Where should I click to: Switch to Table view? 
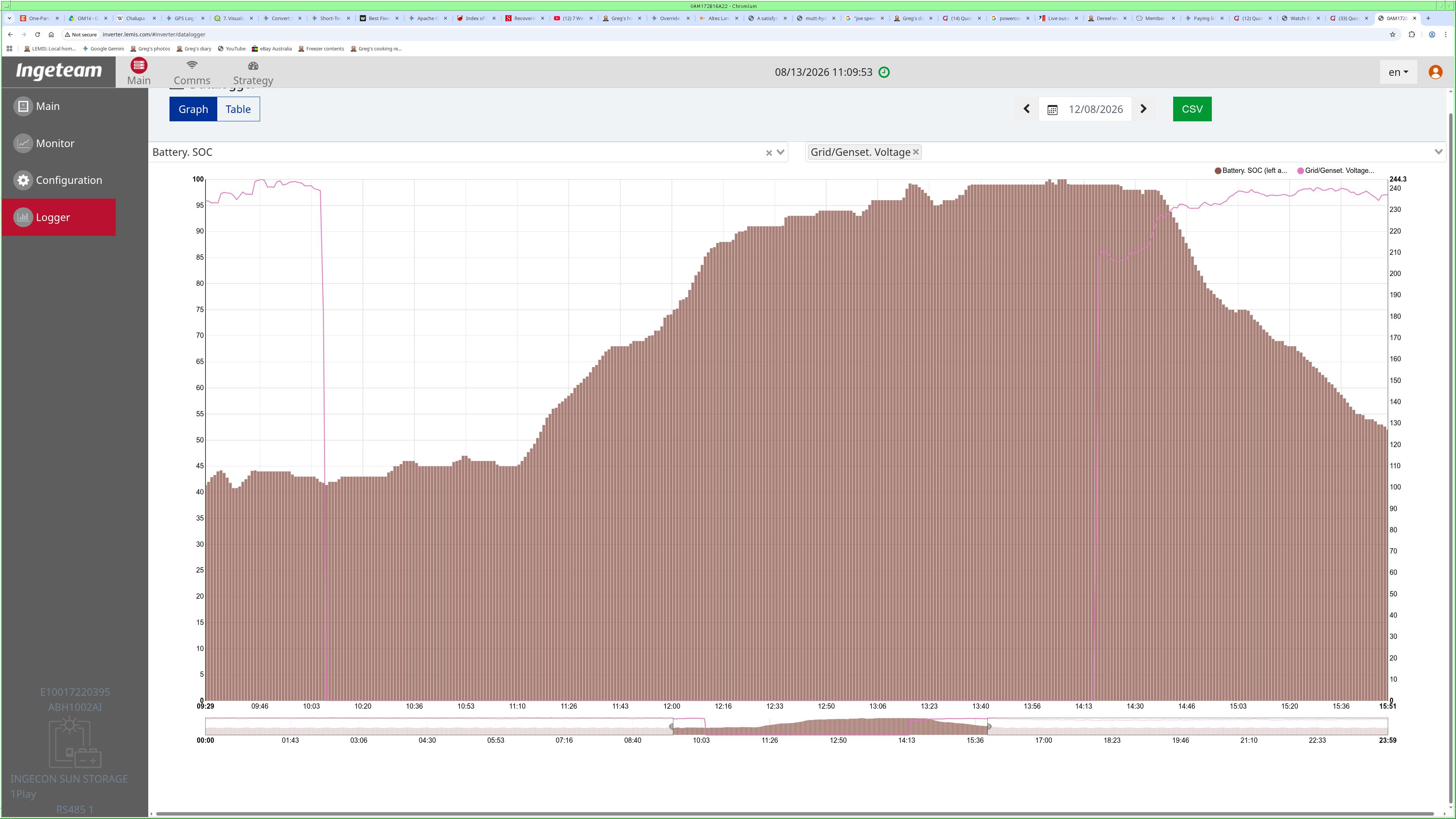click(238, 109)
